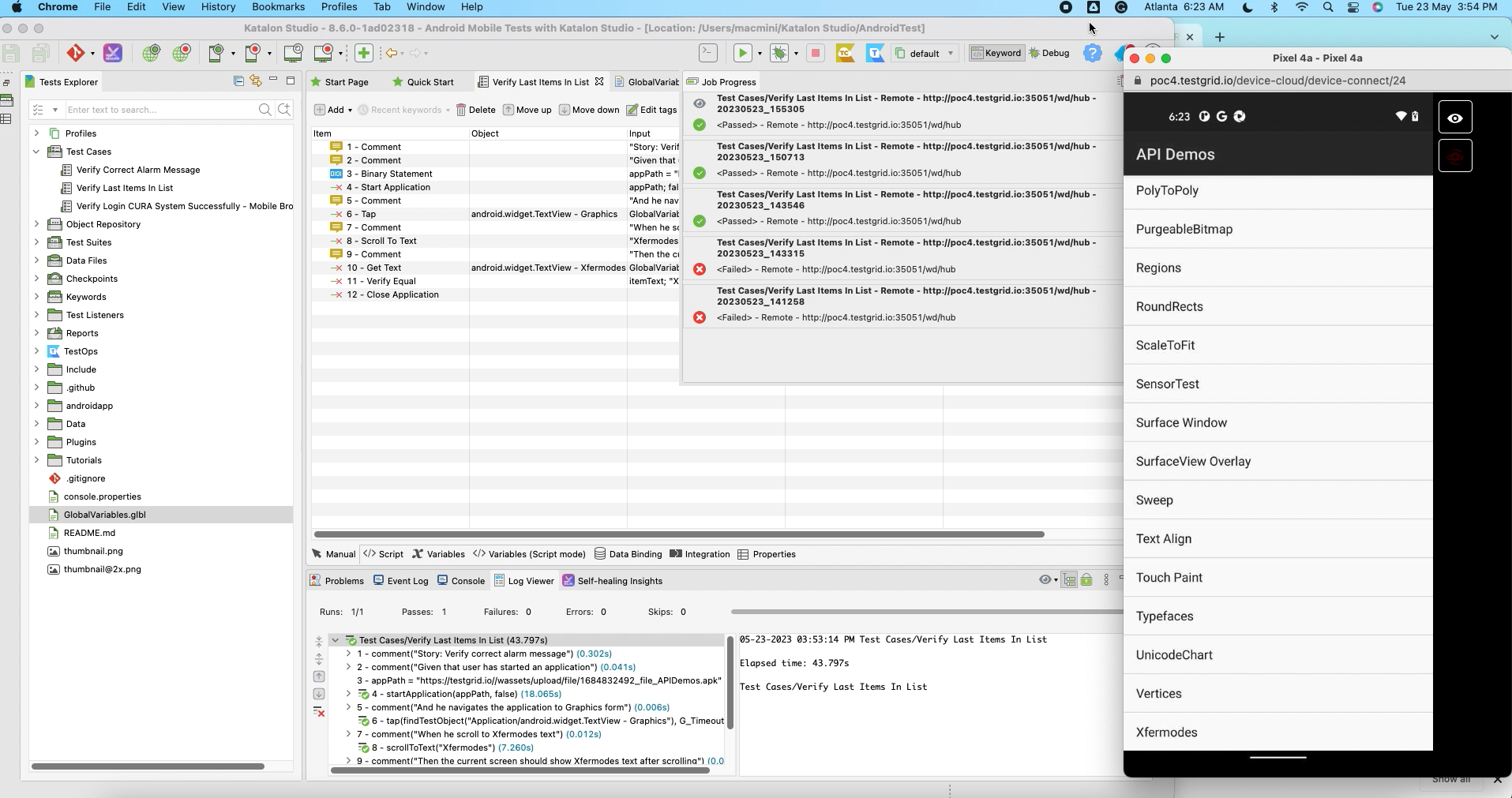Click the Spy Web globe icon

(151, 53)
